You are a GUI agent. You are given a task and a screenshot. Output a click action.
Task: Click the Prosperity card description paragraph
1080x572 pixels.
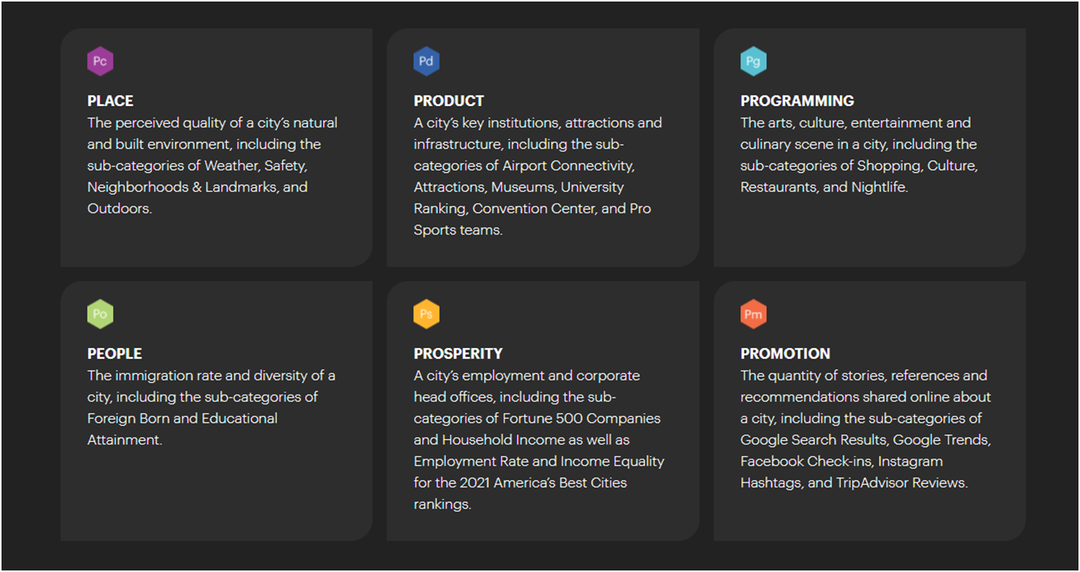pos(539,440)
